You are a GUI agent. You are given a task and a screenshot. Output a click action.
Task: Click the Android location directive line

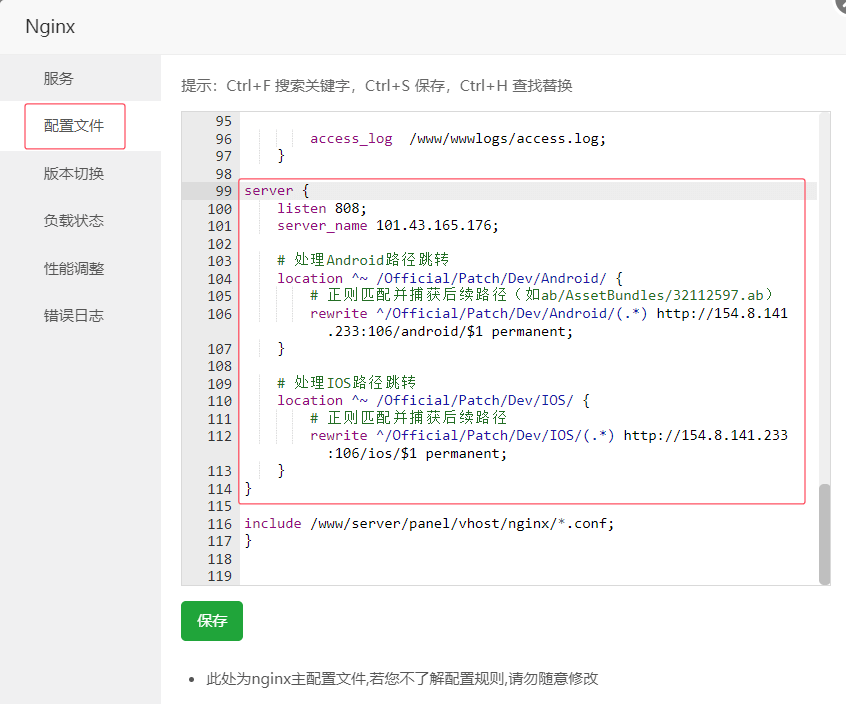click(x=450, y=278)
